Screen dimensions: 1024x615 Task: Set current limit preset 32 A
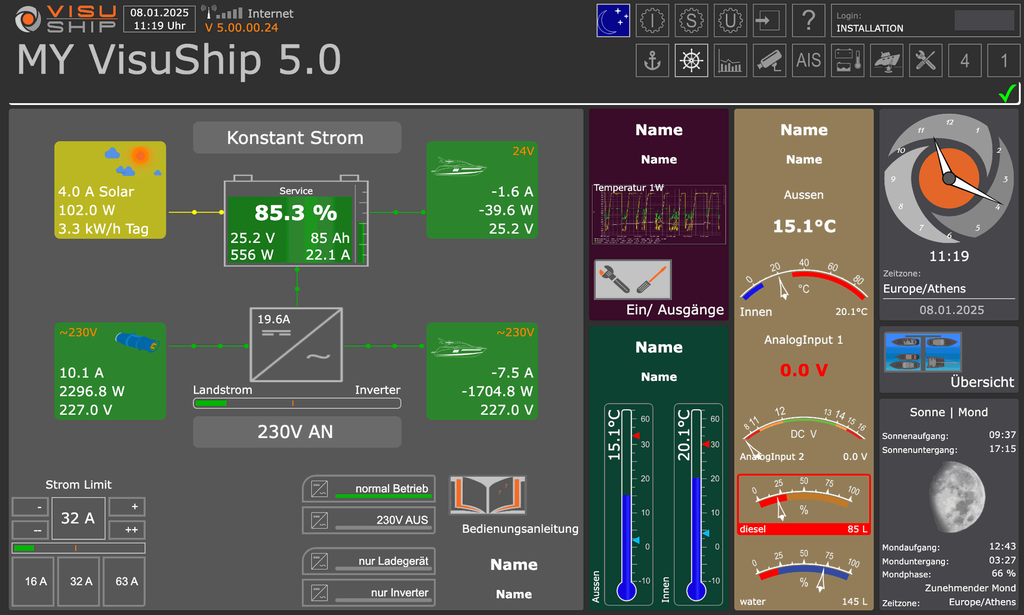click(x=80, y=581)
